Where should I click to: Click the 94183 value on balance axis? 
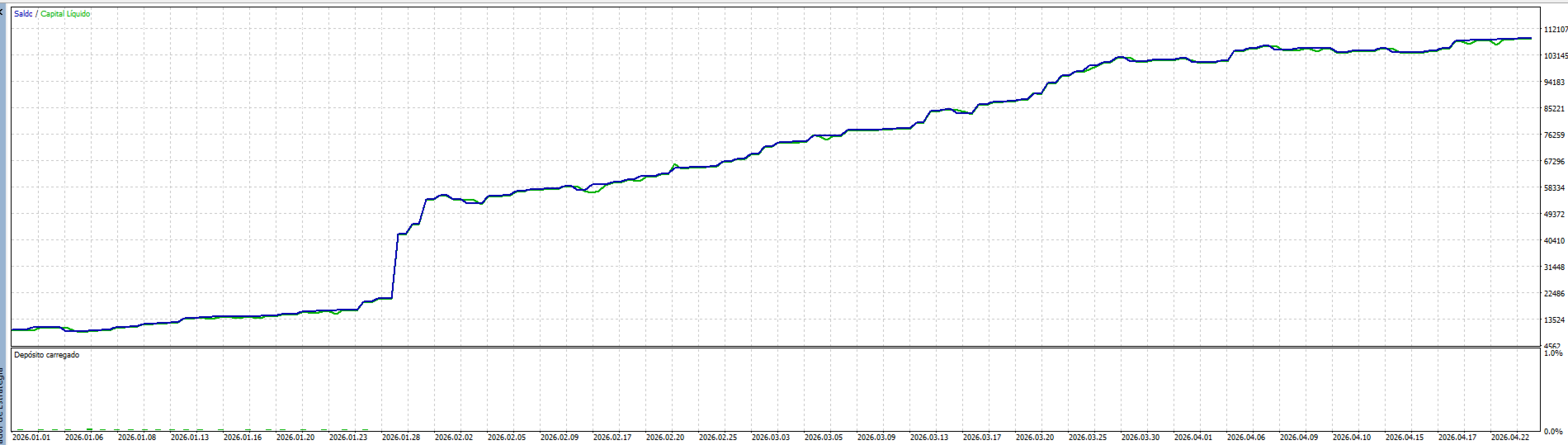1555,83
